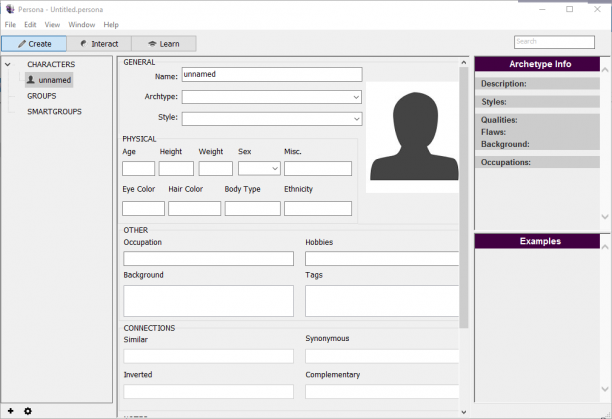Click Archetype Info panel scroll up arrow
The height and width of the screenshot is (419, 612).
pos(605,70)
